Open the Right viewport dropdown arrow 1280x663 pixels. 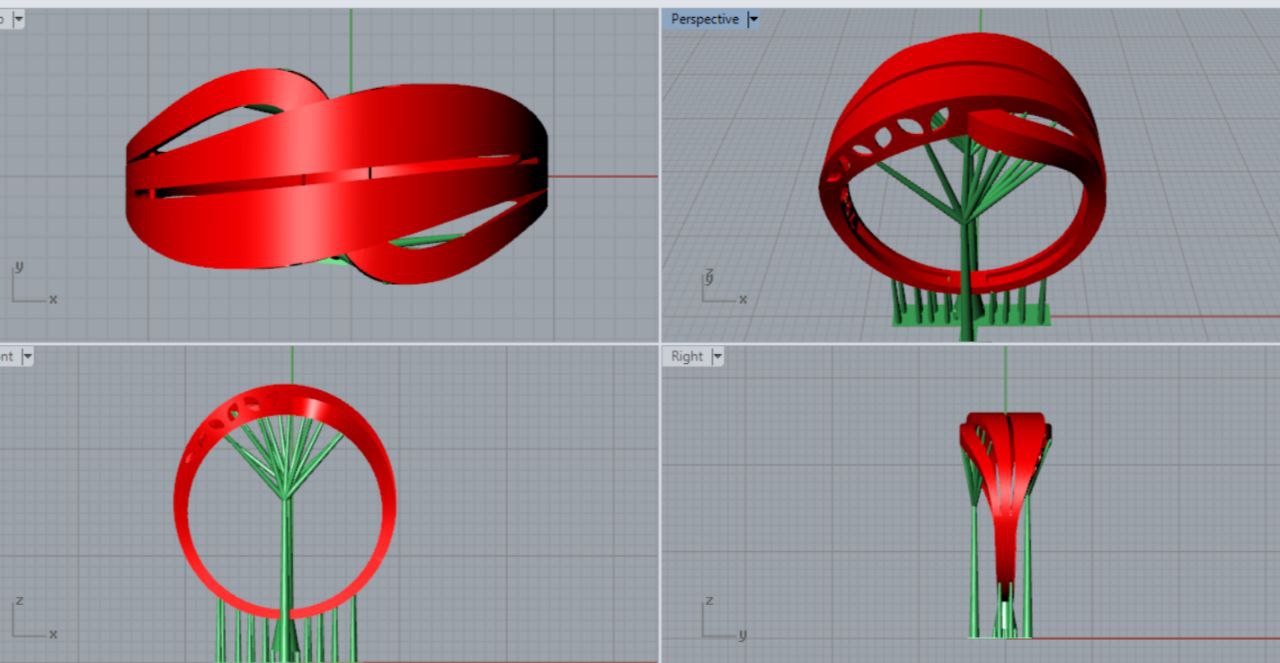click(x=717, y=356)
